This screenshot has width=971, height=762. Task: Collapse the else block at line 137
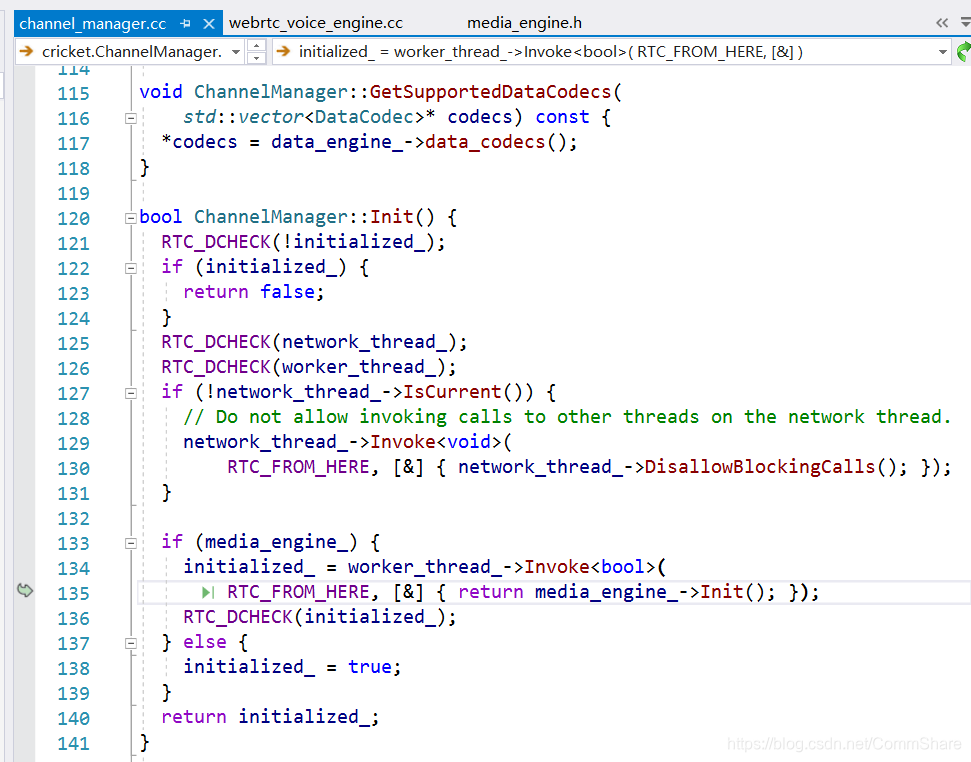pyautogui.click(x=131, y=643)
